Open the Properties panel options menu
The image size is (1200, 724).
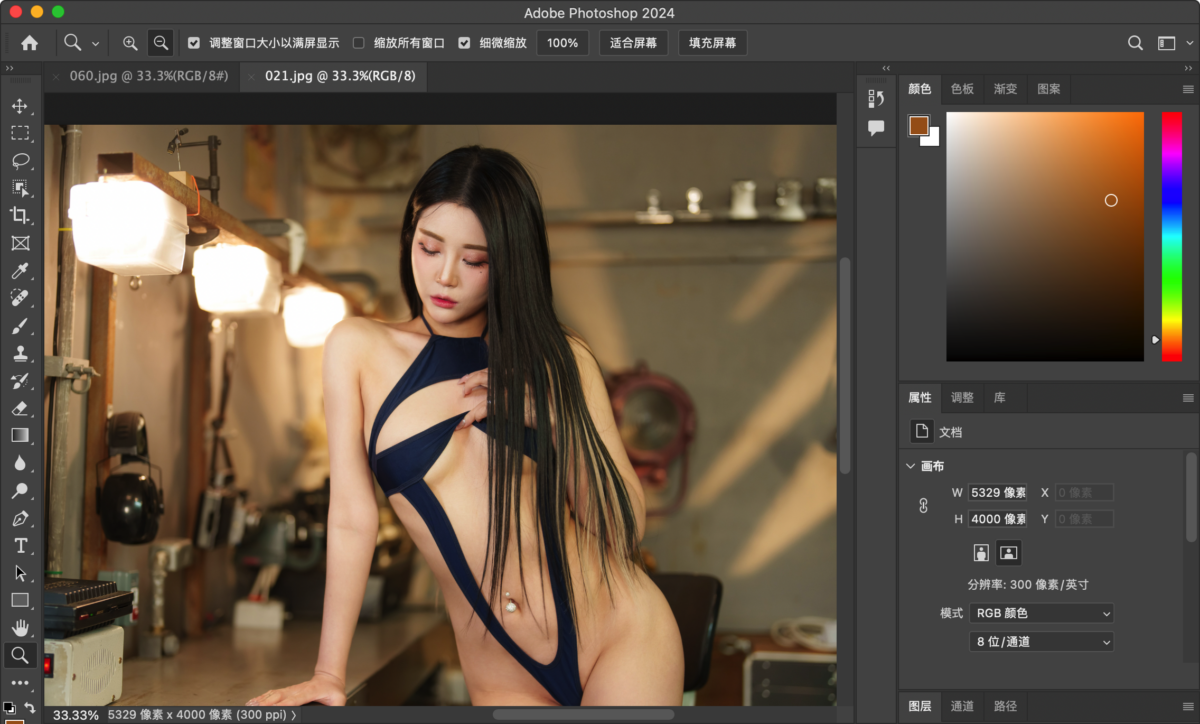(x=1188, y=398)
